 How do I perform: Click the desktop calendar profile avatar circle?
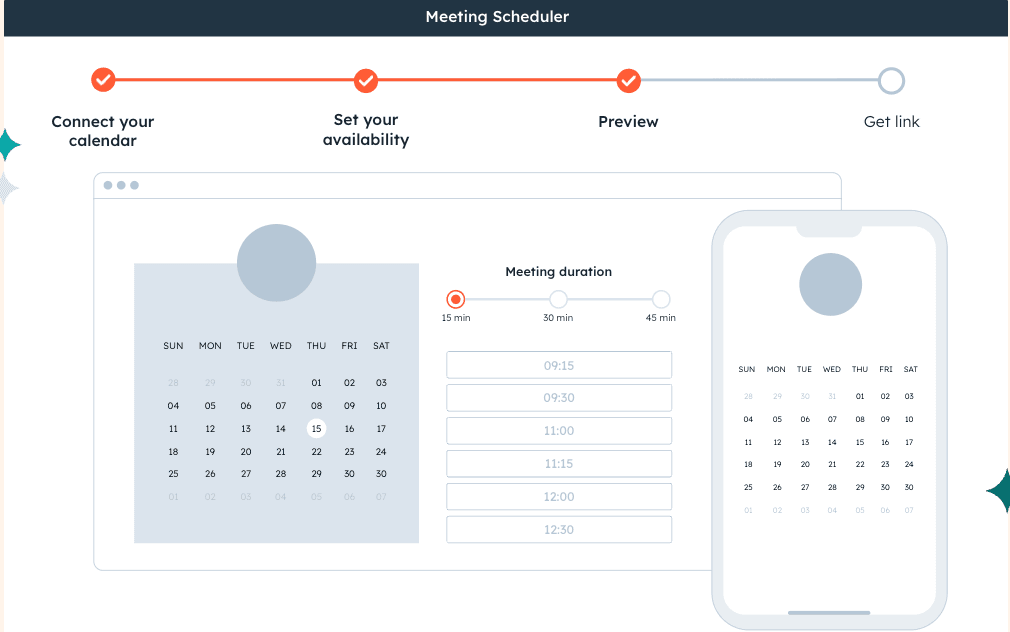(276, 263)
